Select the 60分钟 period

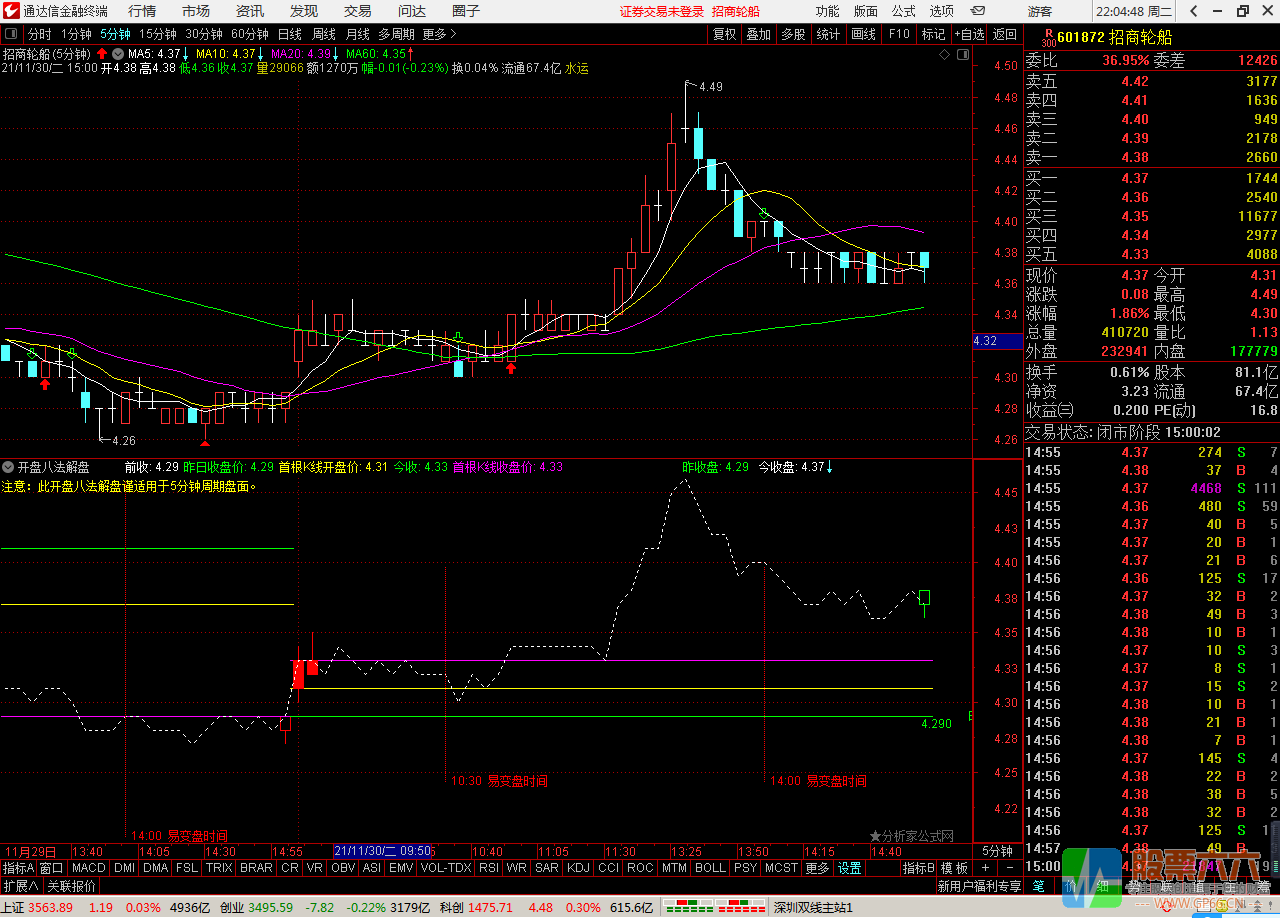point(249,34)
